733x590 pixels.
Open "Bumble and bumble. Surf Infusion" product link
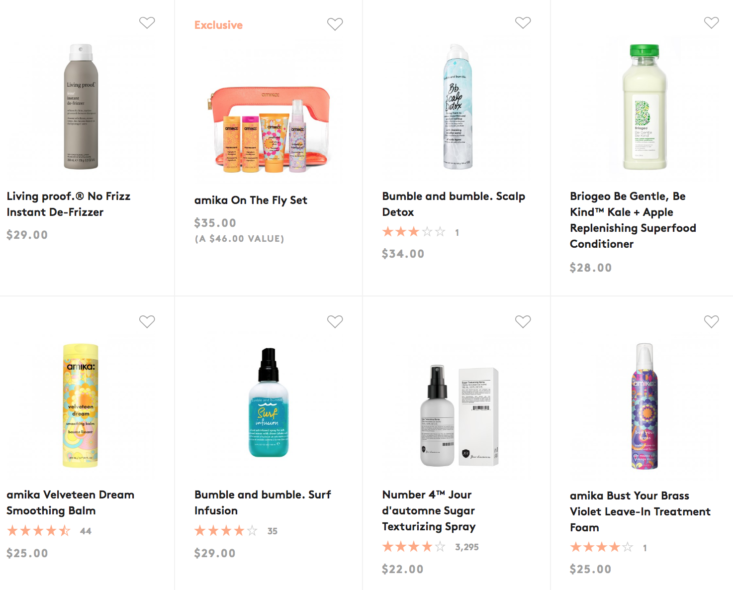pos(262,502)
